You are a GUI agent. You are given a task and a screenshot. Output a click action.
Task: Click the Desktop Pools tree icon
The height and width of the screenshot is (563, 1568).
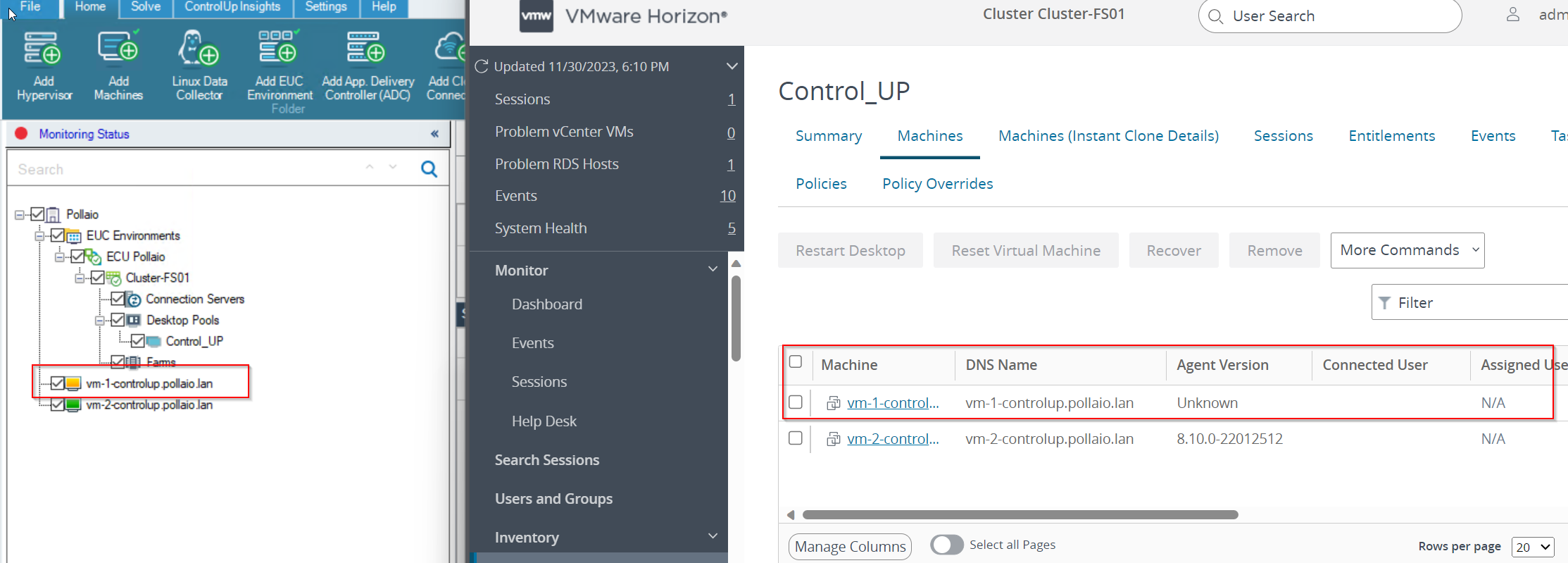(133, 320)
